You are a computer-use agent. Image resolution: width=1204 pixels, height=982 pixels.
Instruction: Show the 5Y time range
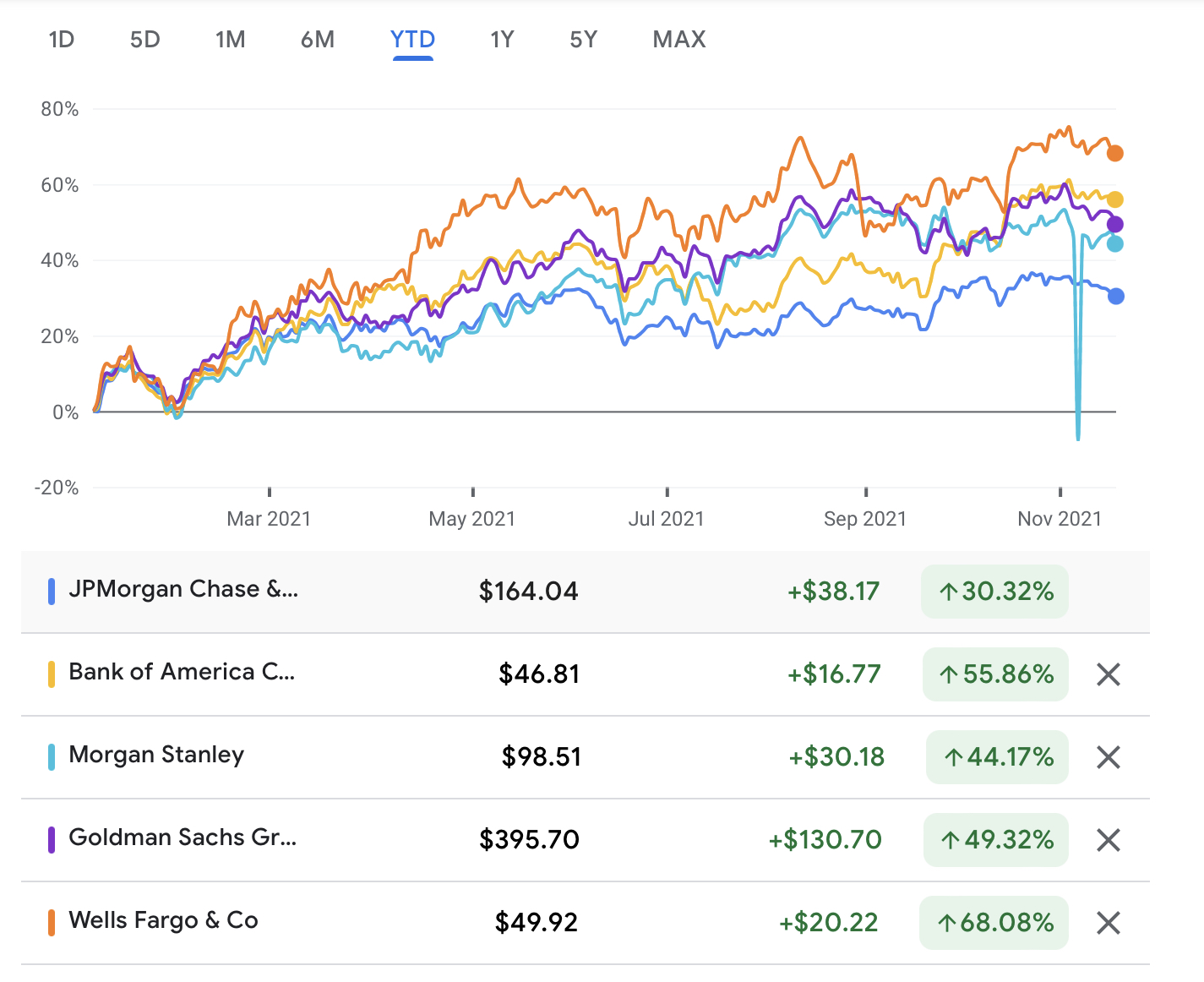click(x=583, y=40)
